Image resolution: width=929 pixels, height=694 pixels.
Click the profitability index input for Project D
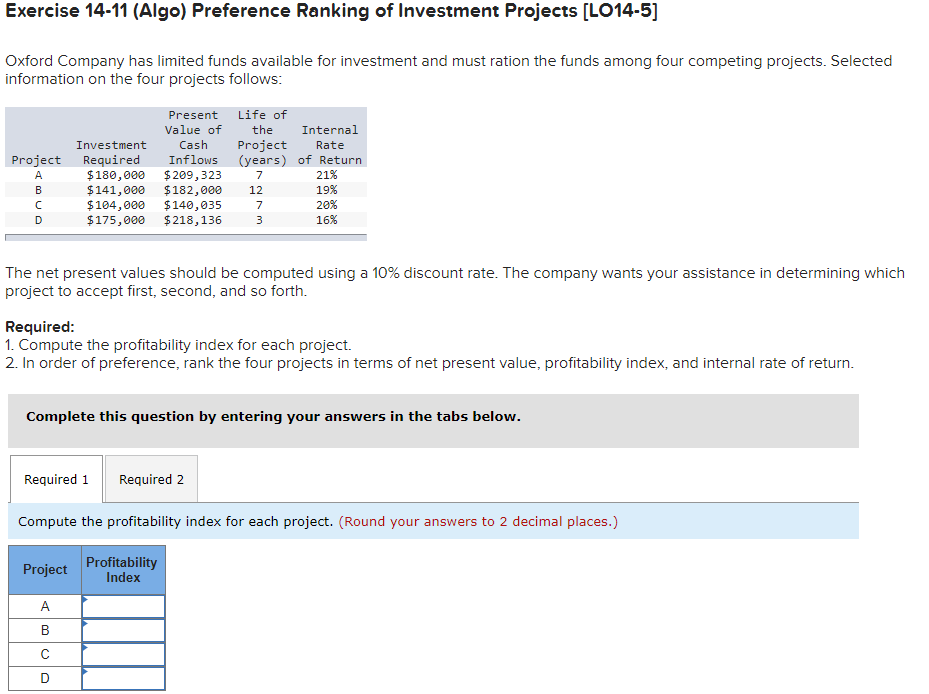pyautogui.click(x=125, y=678)
